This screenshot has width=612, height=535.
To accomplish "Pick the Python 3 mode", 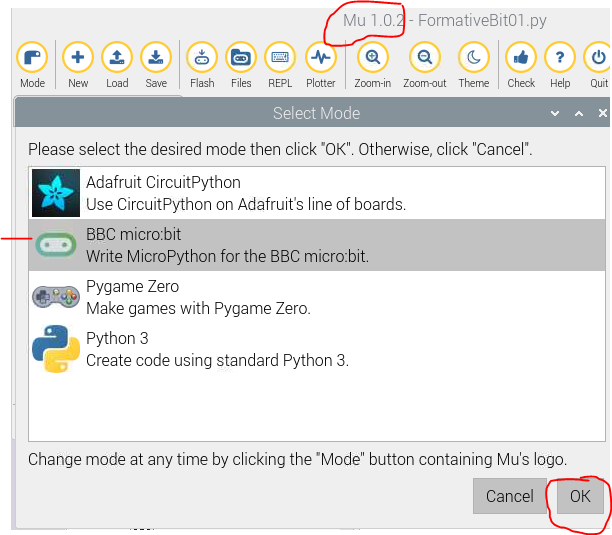I will coord(317,349).
